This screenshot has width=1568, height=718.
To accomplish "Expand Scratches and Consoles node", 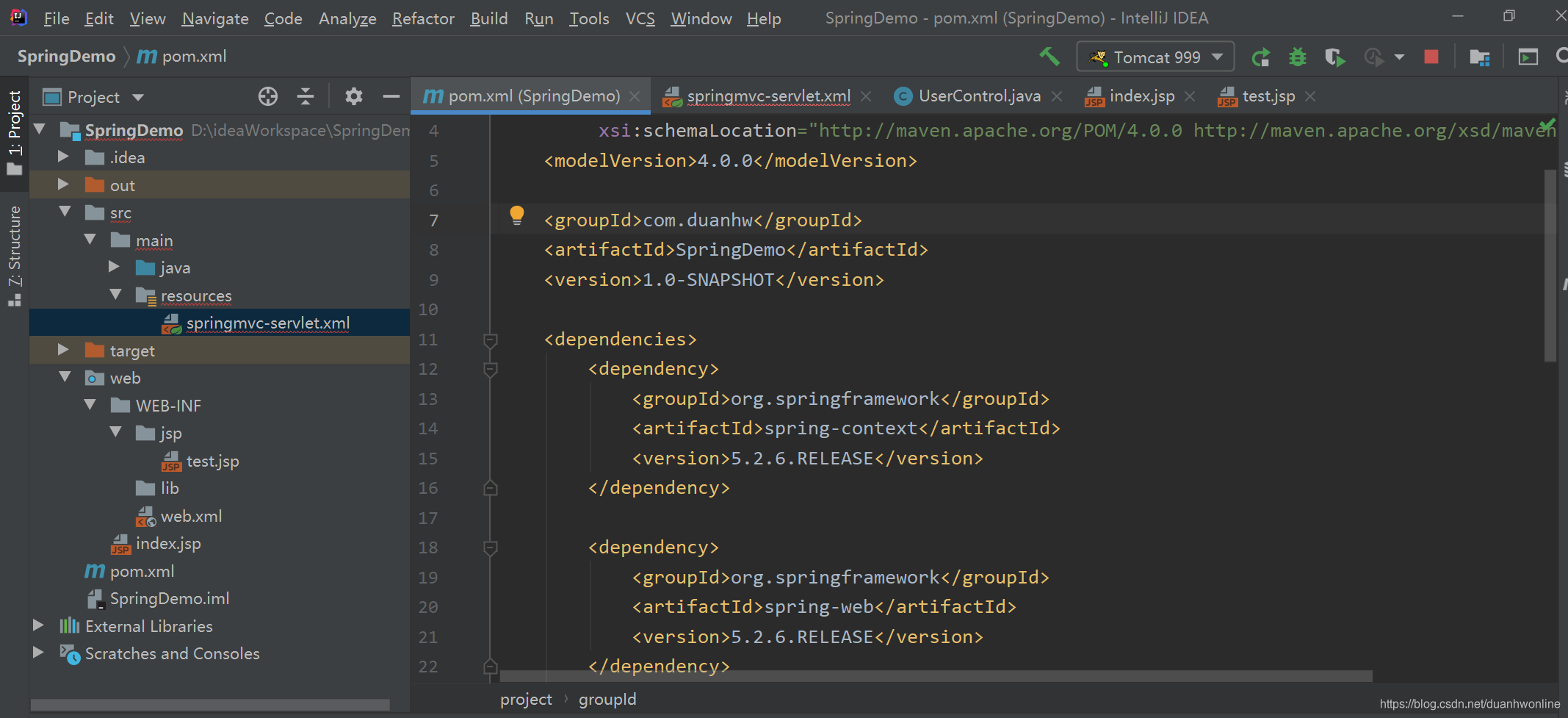I will [38, 653].
